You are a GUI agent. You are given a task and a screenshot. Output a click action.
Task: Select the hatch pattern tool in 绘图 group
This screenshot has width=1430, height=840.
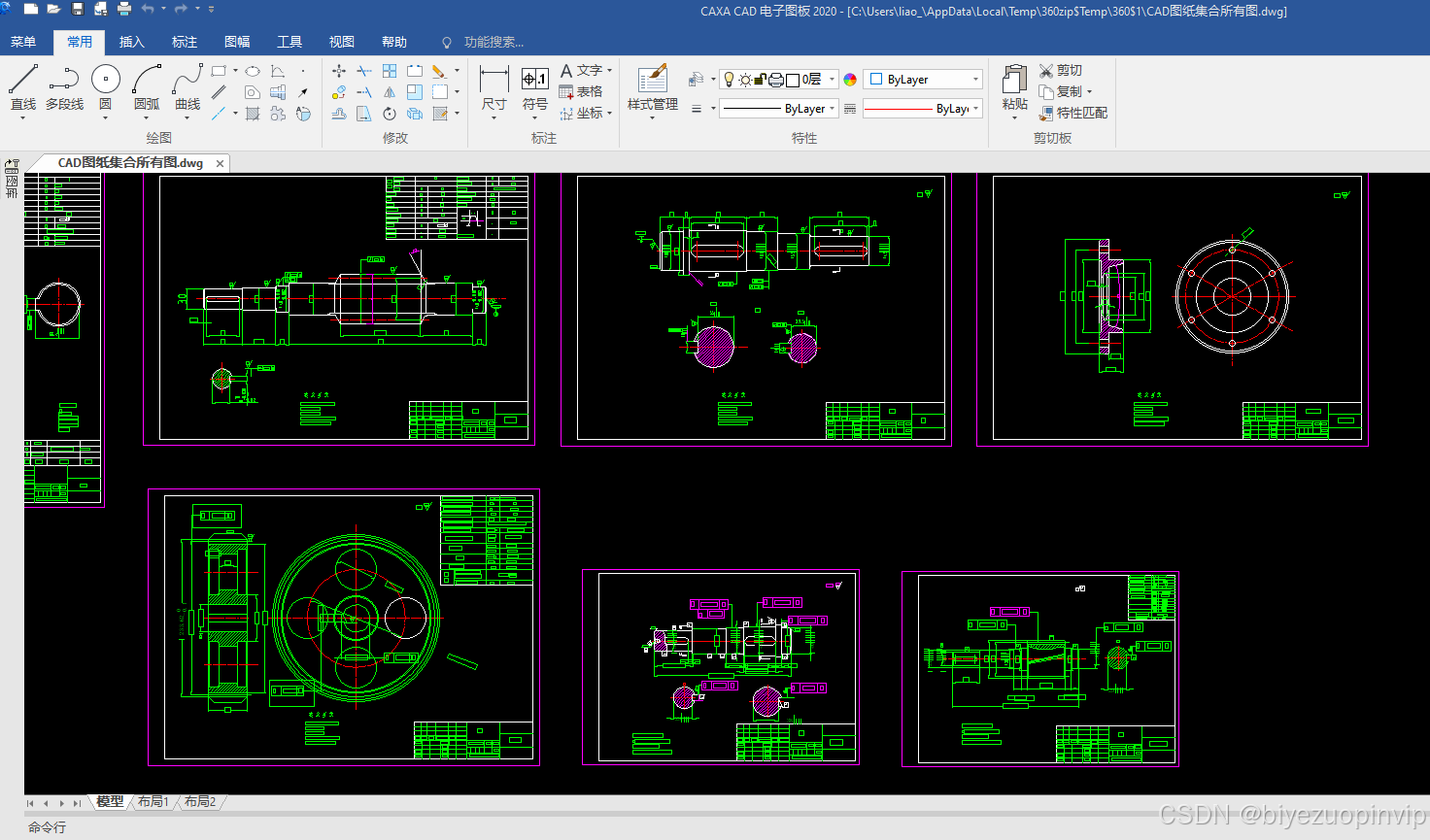253,114
